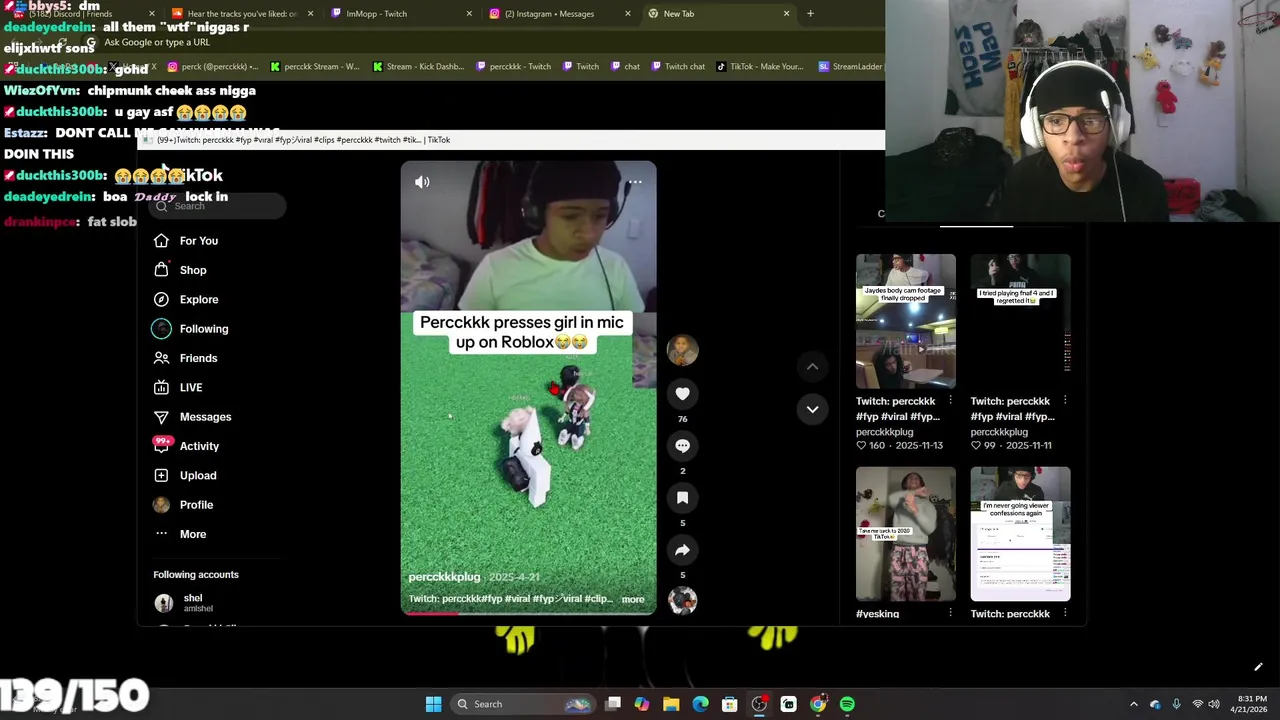
Task: Go to previous video with up arrow
Action: (812, 367)
